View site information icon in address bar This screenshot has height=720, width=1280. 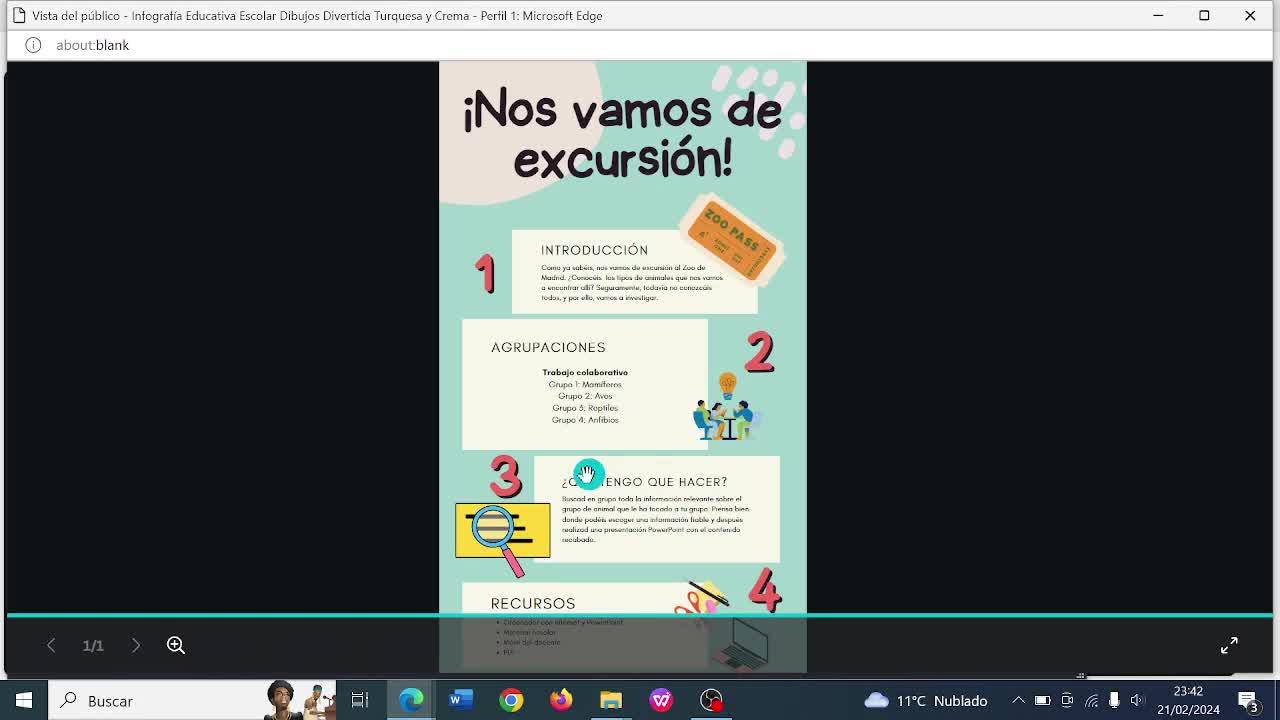(x=33, y=45)
